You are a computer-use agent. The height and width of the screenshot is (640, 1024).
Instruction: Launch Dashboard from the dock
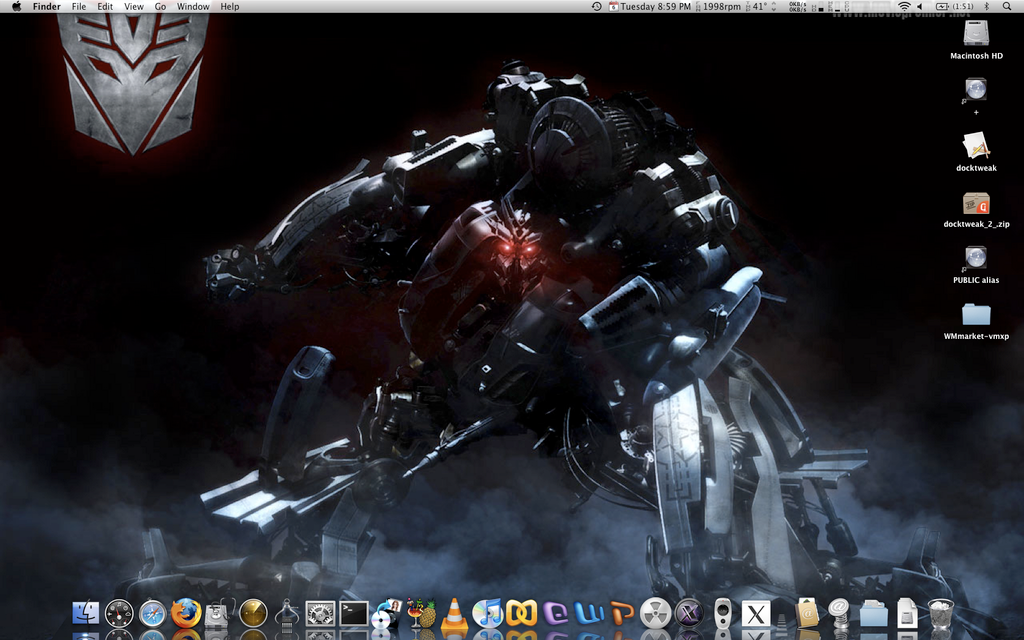point(119,614)
